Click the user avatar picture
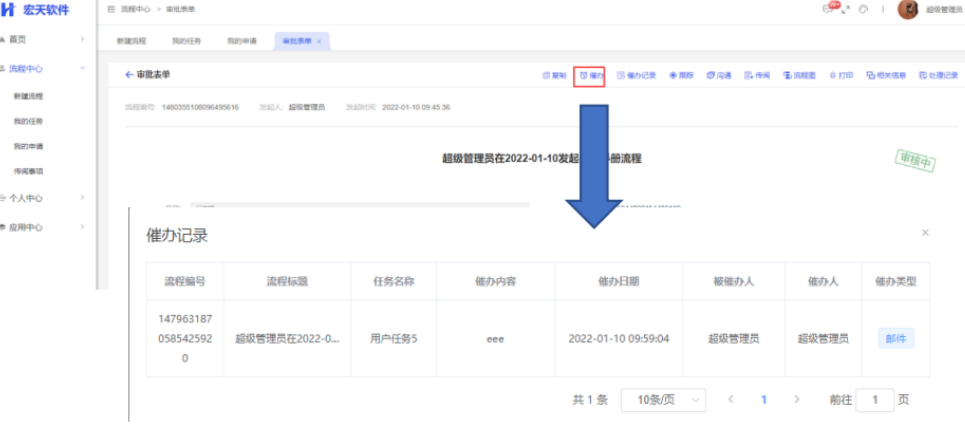965x441 pixels. (x=908, y=9)
